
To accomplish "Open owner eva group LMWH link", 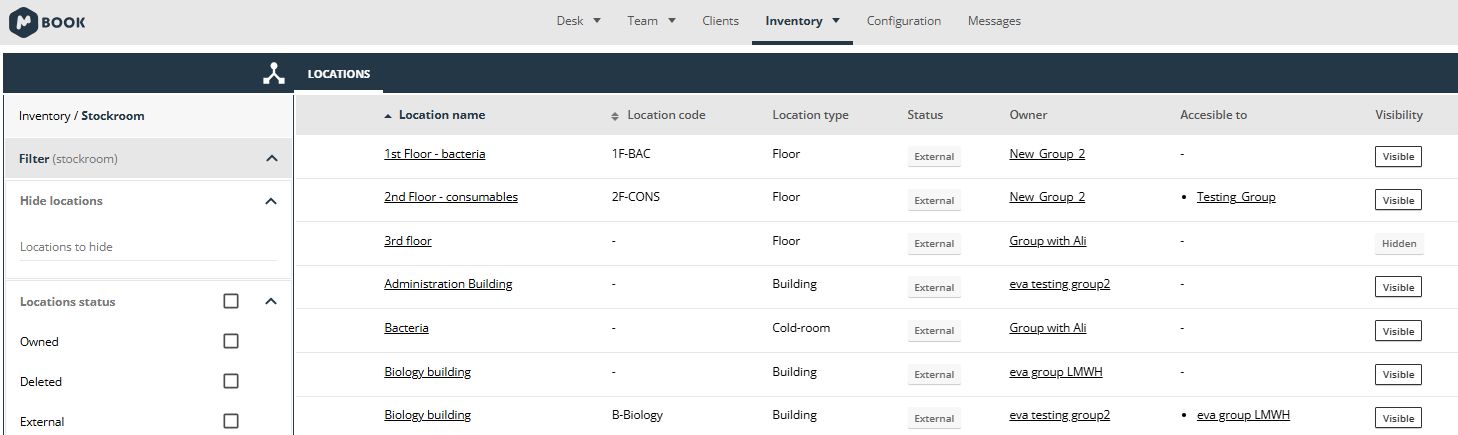I will (x=1056, y=372).
